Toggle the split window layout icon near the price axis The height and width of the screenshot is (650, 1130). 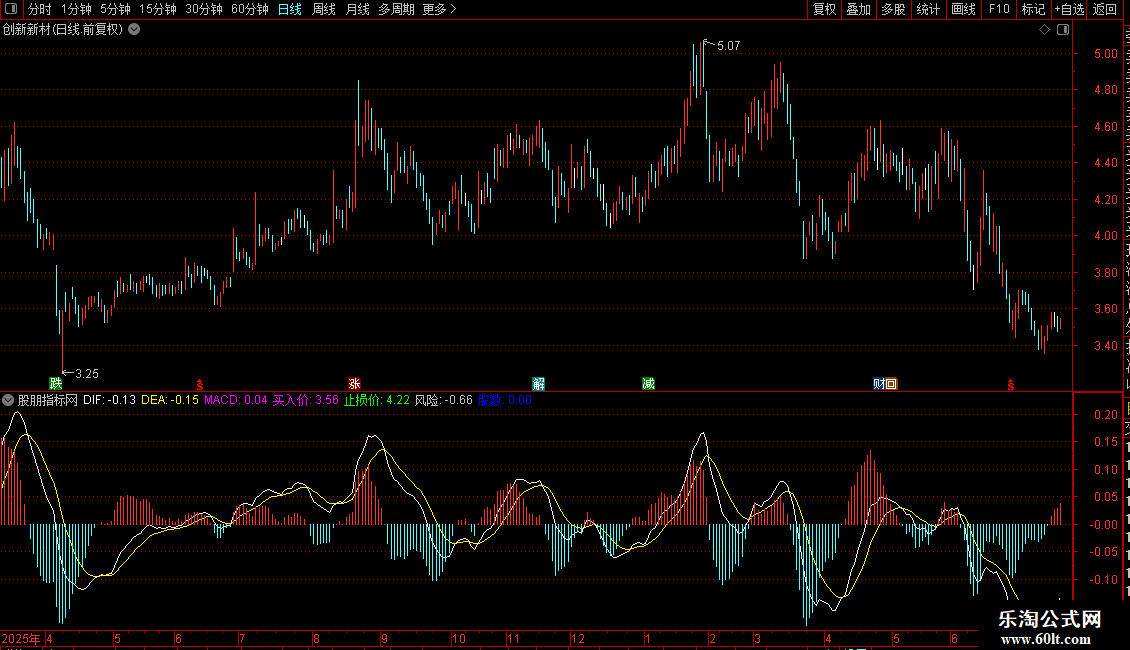pos(1063,30)
